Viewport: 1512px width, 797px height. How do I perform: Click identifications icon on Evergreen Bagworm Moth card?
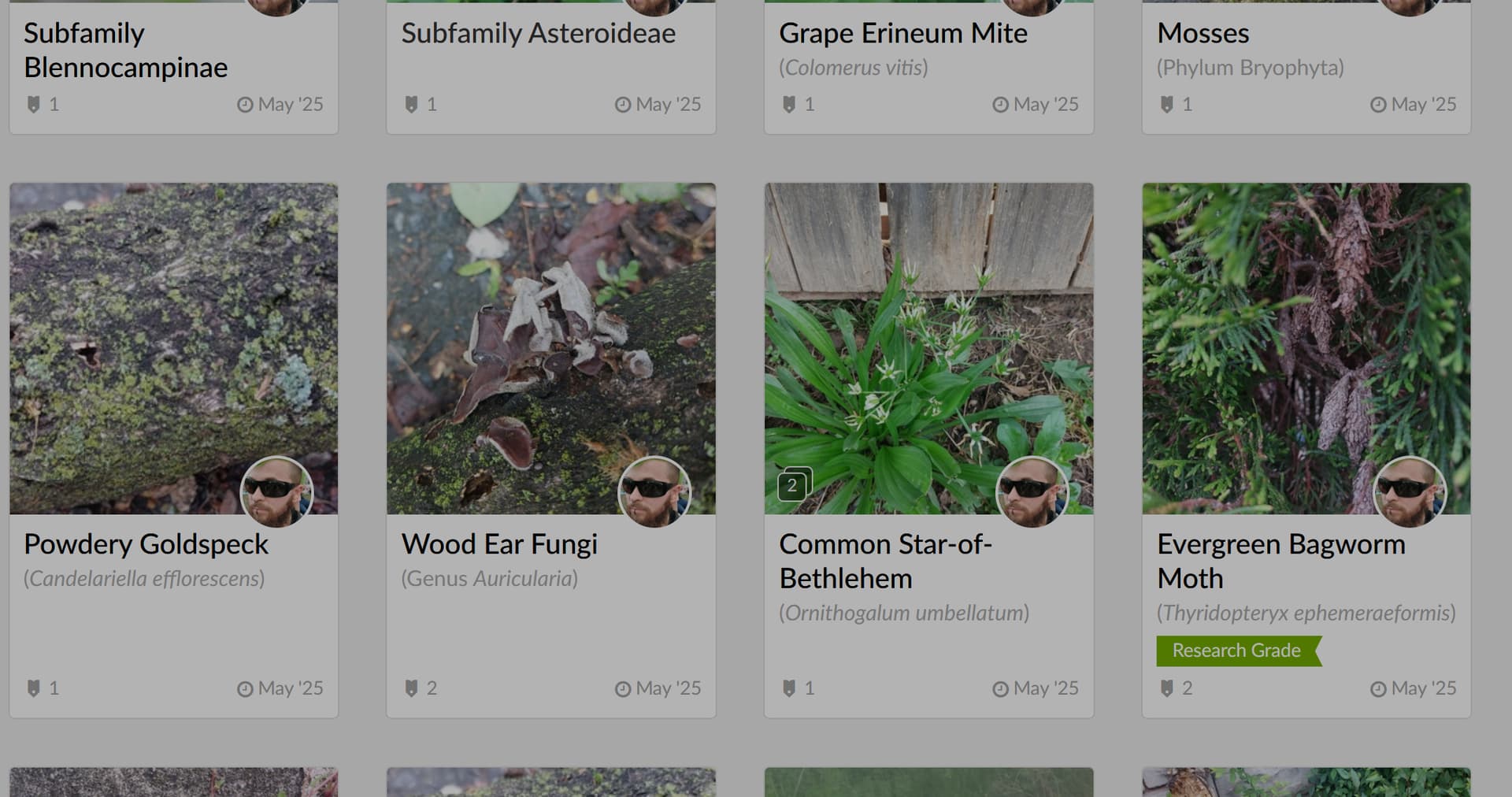pos(1167,688)
